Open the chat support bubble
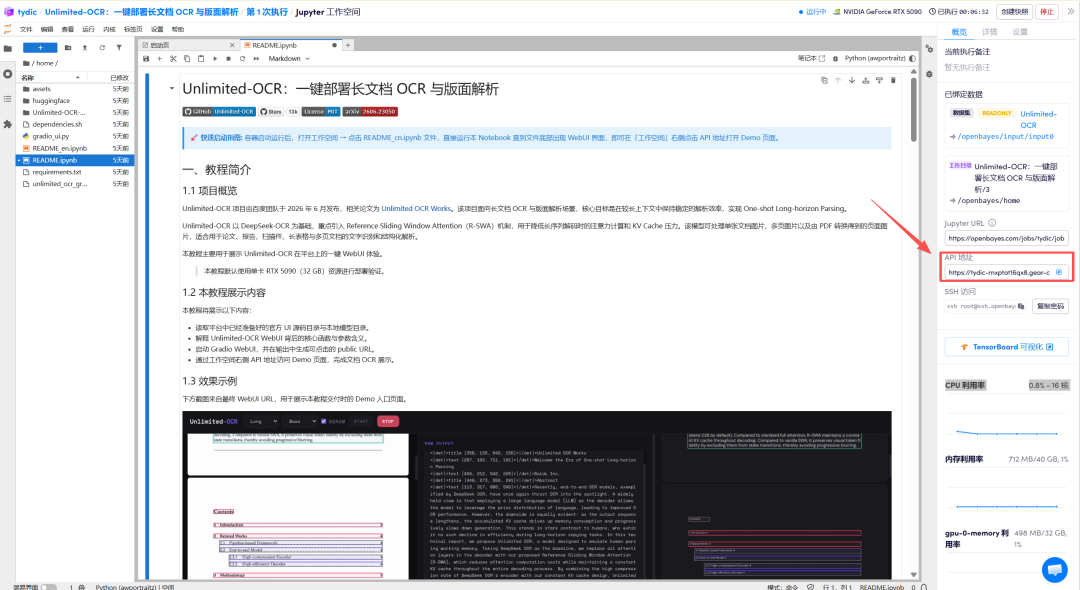1080x590 pixels. (x=1055, y=569)
